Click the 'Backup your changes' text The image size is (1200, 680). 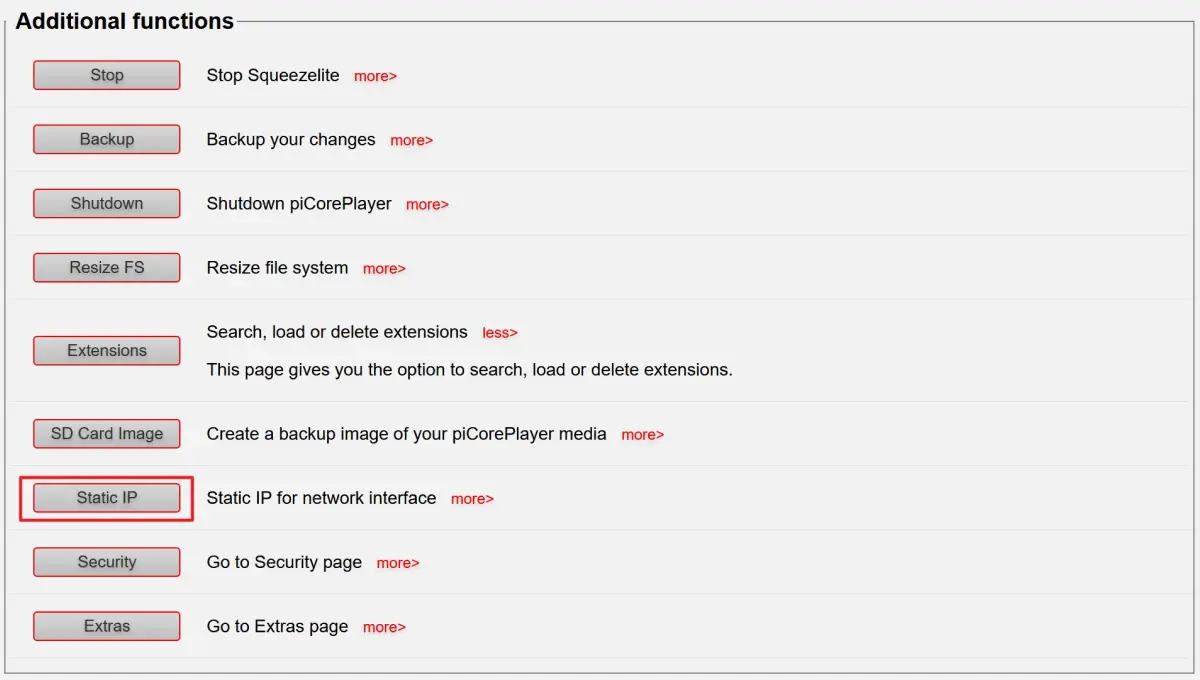tap(291, 140)
